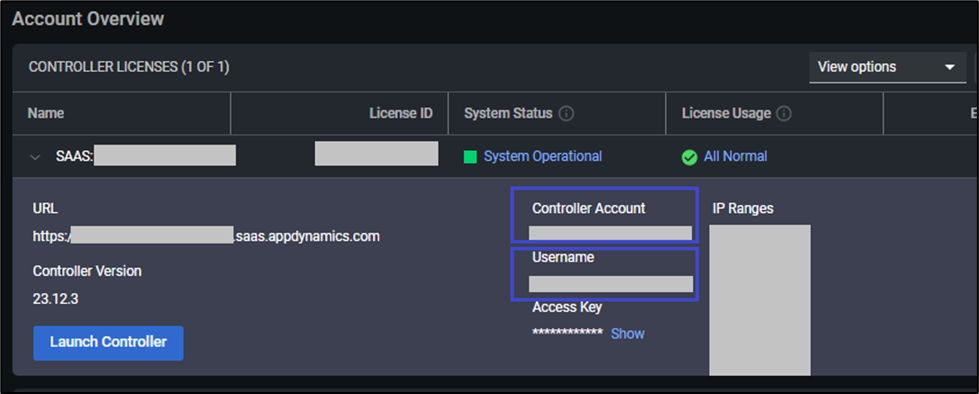This screenshot has width=979, height=394.
Task: Click the controller version 23.12.3 value
Action: pyautogui.click(x=56, y=299)
